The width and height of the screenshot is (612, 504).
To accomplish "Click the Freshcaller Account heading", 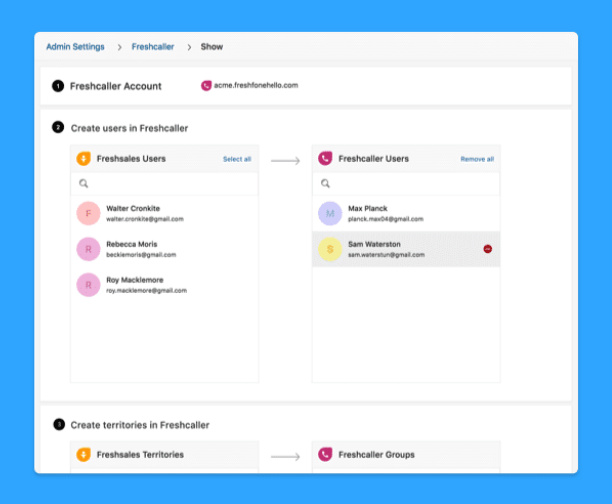I will tap(116, 86).
